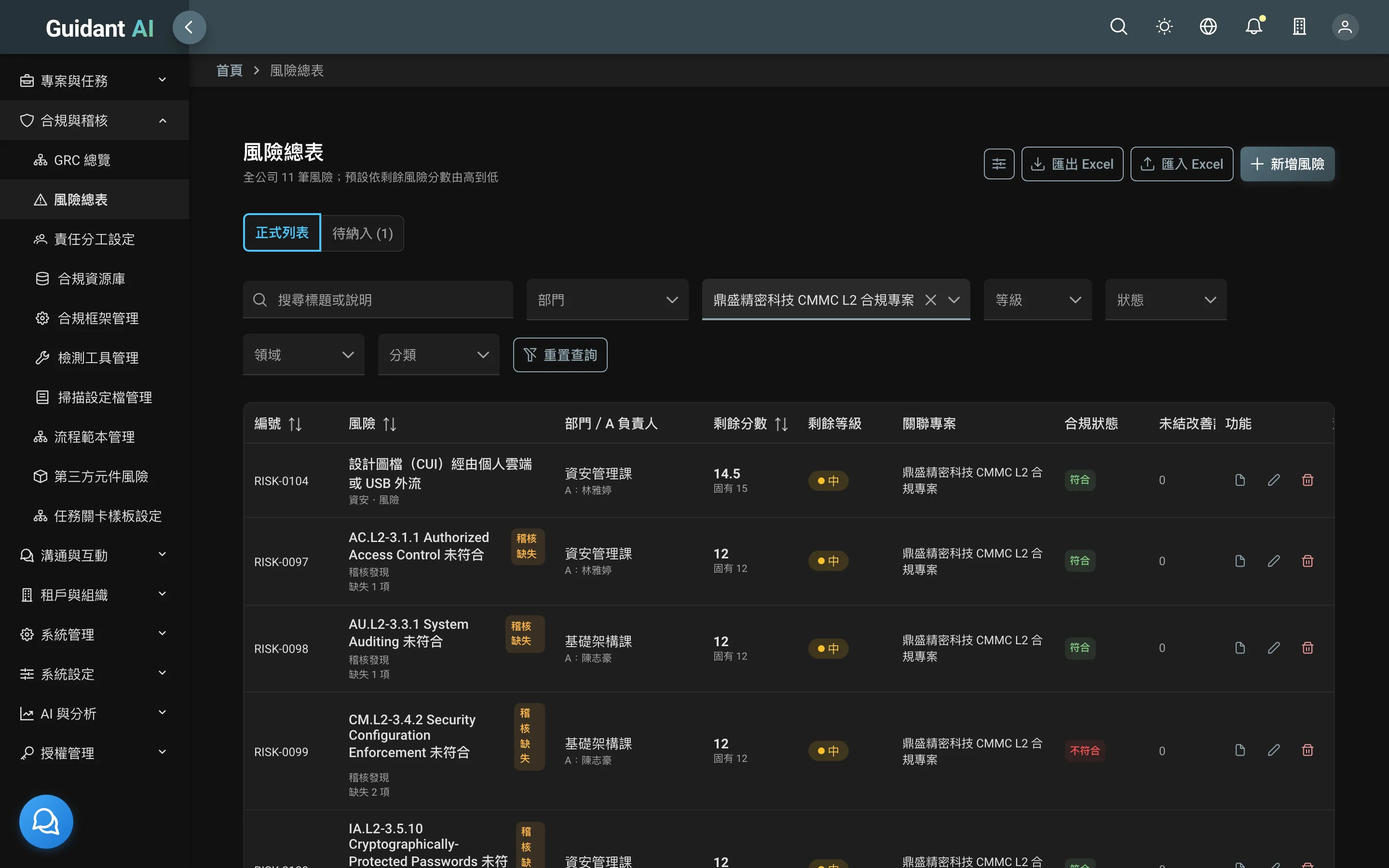Screen dimensions: 1389x868
Task: Open the column settings sliders button
Action: point(999,164)
